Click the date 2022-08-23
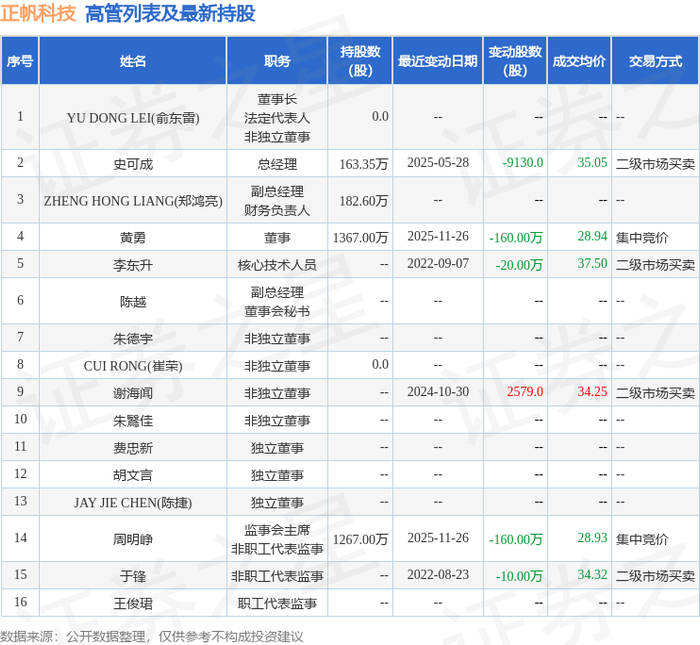Image resolution: width=700 pixels, height=645 pixels. pos(438,574)
